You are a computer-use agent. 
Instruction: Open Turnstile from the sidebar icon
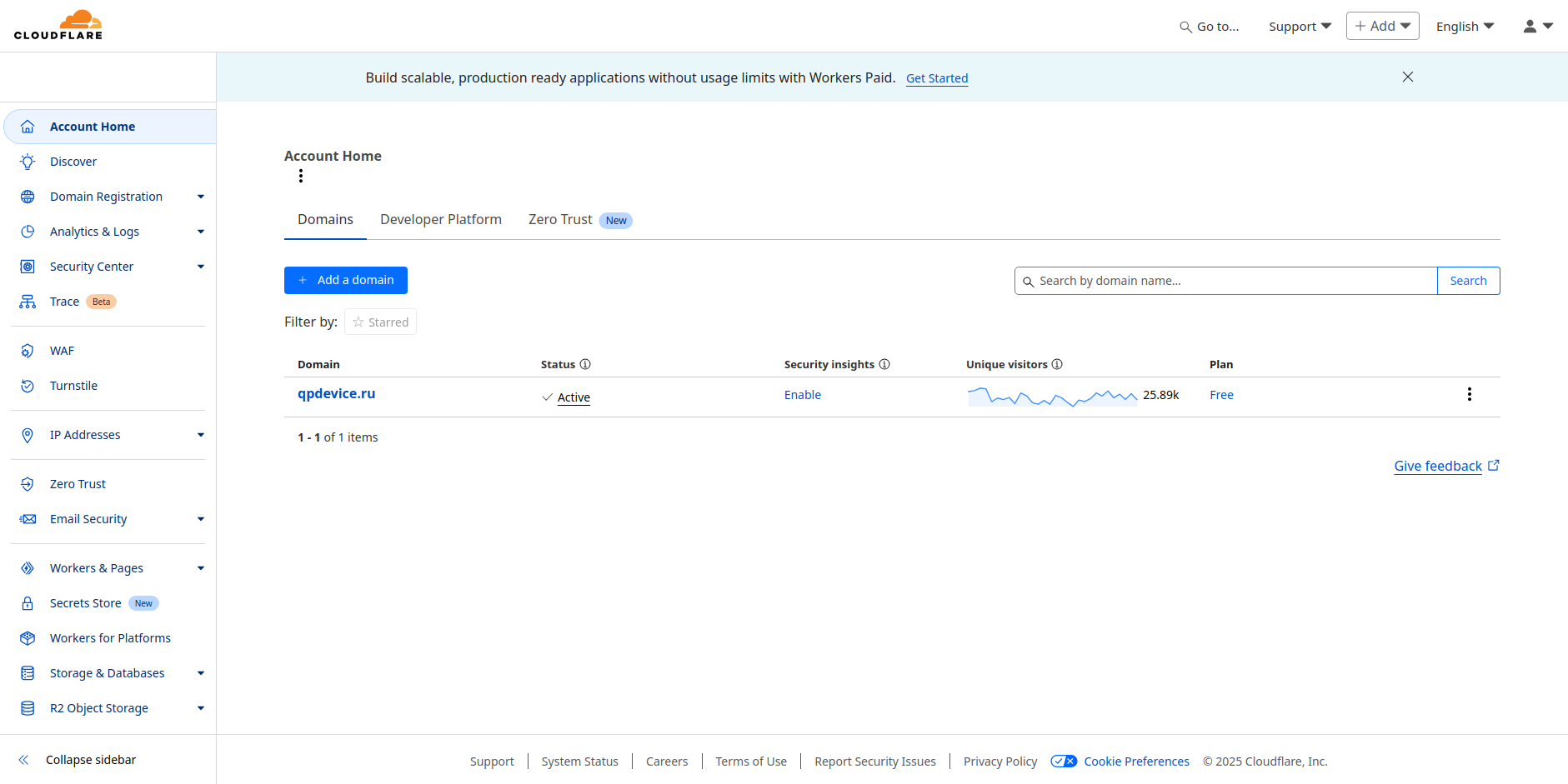28,386
